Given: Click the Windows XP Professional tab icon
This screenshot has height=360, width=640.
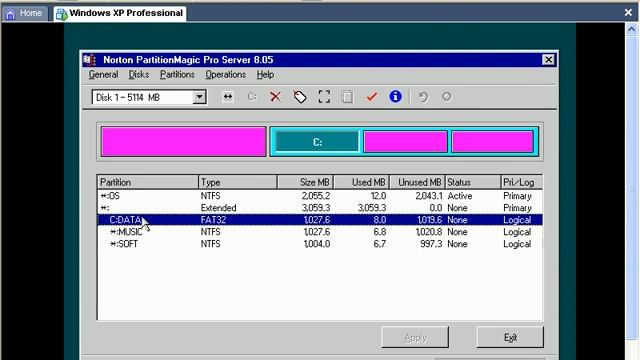Looking at the screenshot, I should (x=62, y=14).
